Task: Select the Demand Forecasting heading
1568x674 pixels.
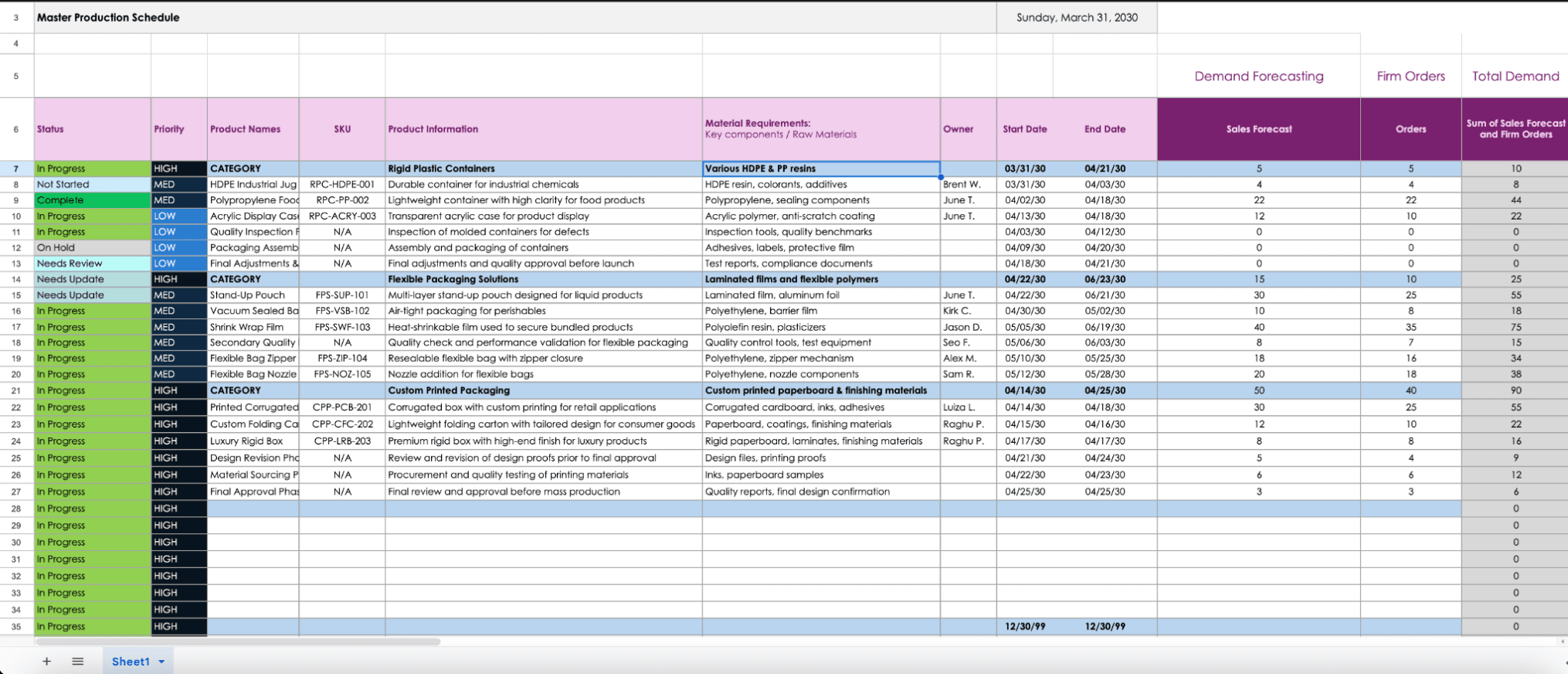Action: pos(1258,76)
